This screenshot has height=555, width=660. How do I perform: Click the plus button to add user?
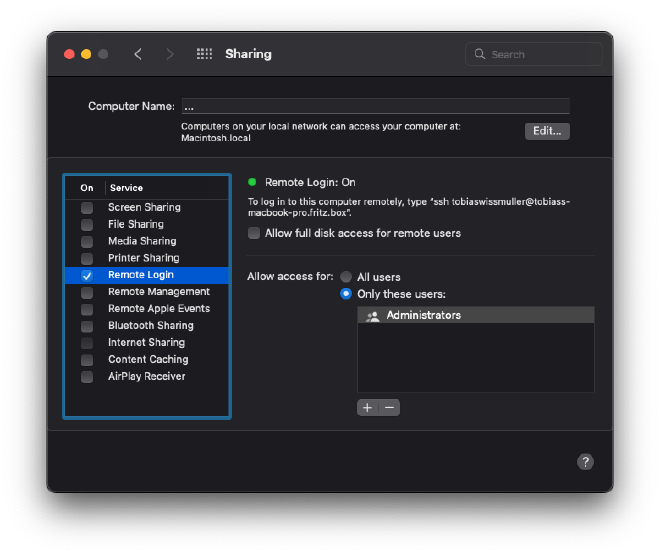(x=368, y=407)
